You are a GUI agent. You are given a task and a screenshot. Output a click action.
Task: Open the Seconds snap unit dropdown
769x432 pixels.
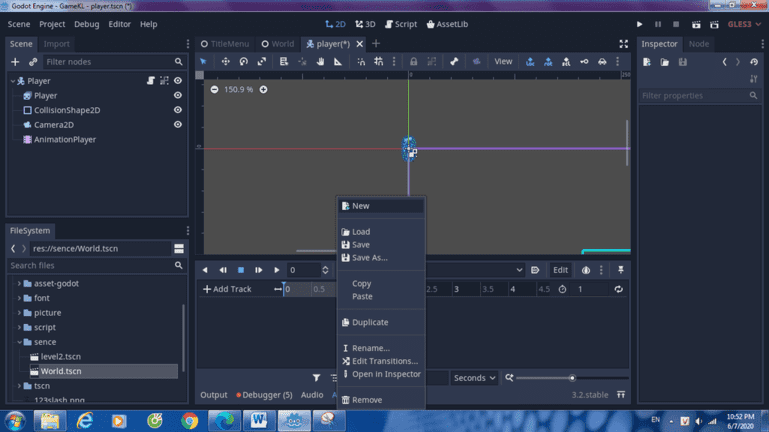(x=474, y=378)
